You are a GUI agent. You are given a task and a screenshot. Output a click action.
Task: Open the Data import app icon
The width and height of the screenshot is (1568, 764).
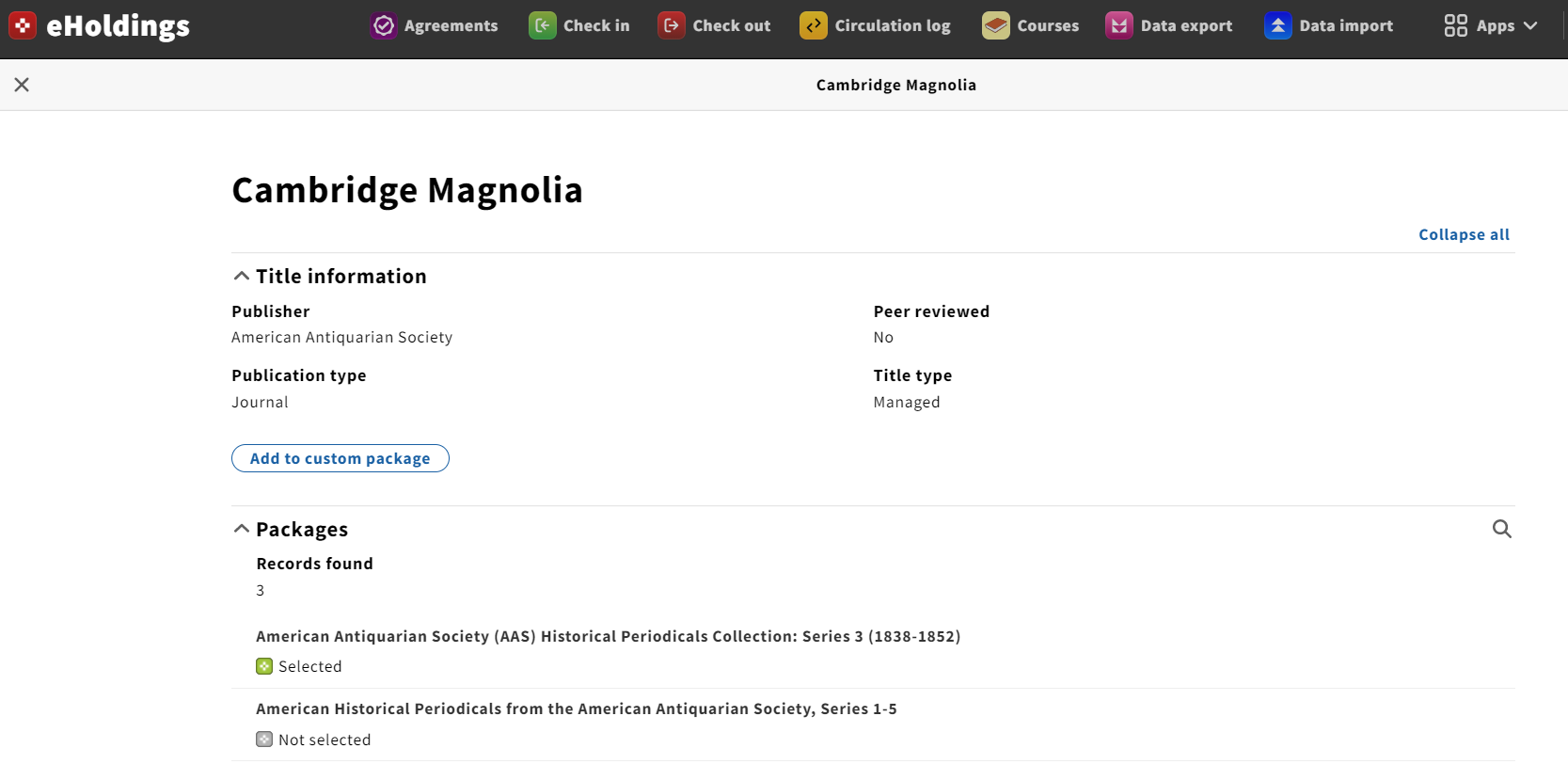pos(1278,25)
